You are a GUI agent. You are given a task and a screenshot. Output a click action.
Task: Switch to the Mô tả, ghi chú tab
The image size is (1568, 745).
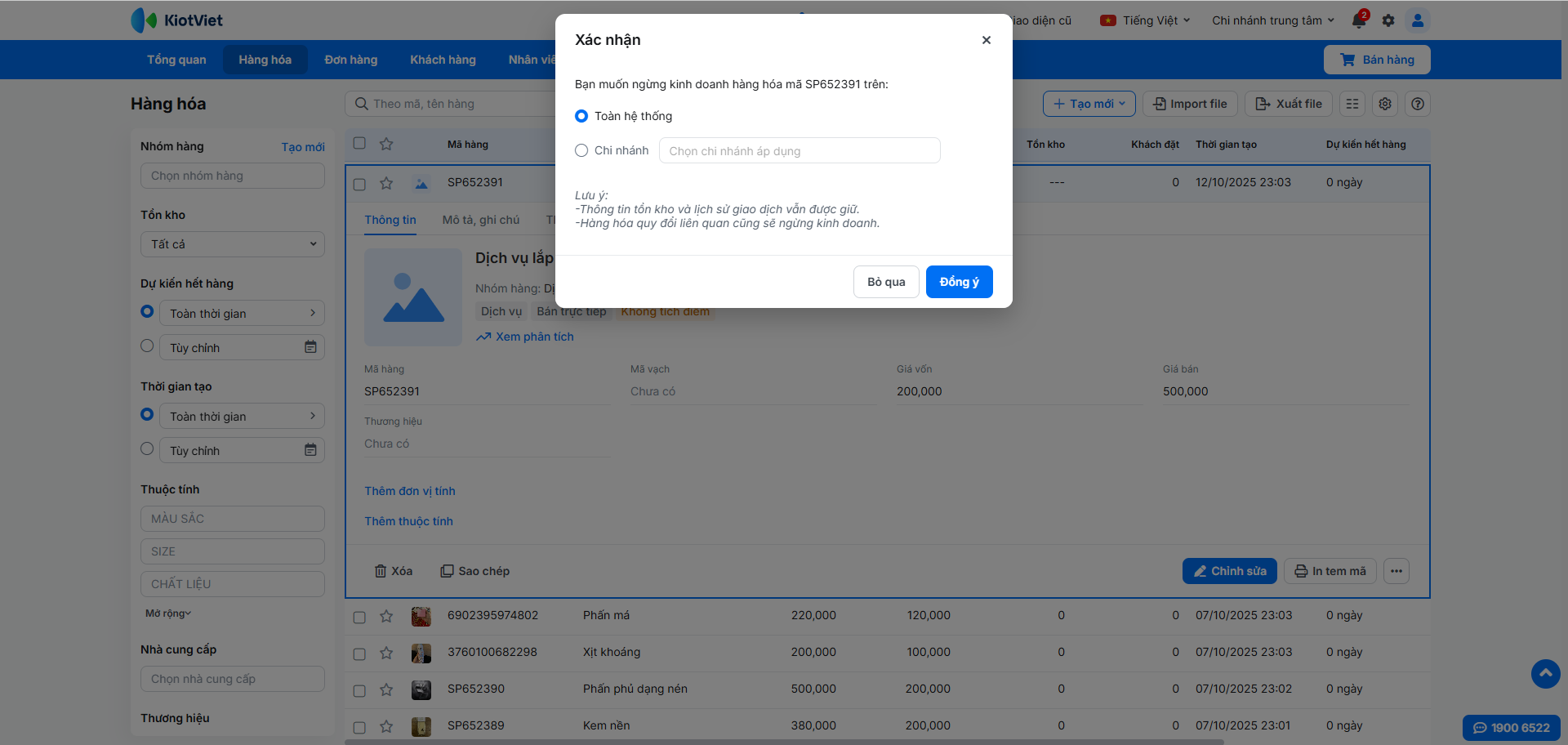tap(480, 220)
